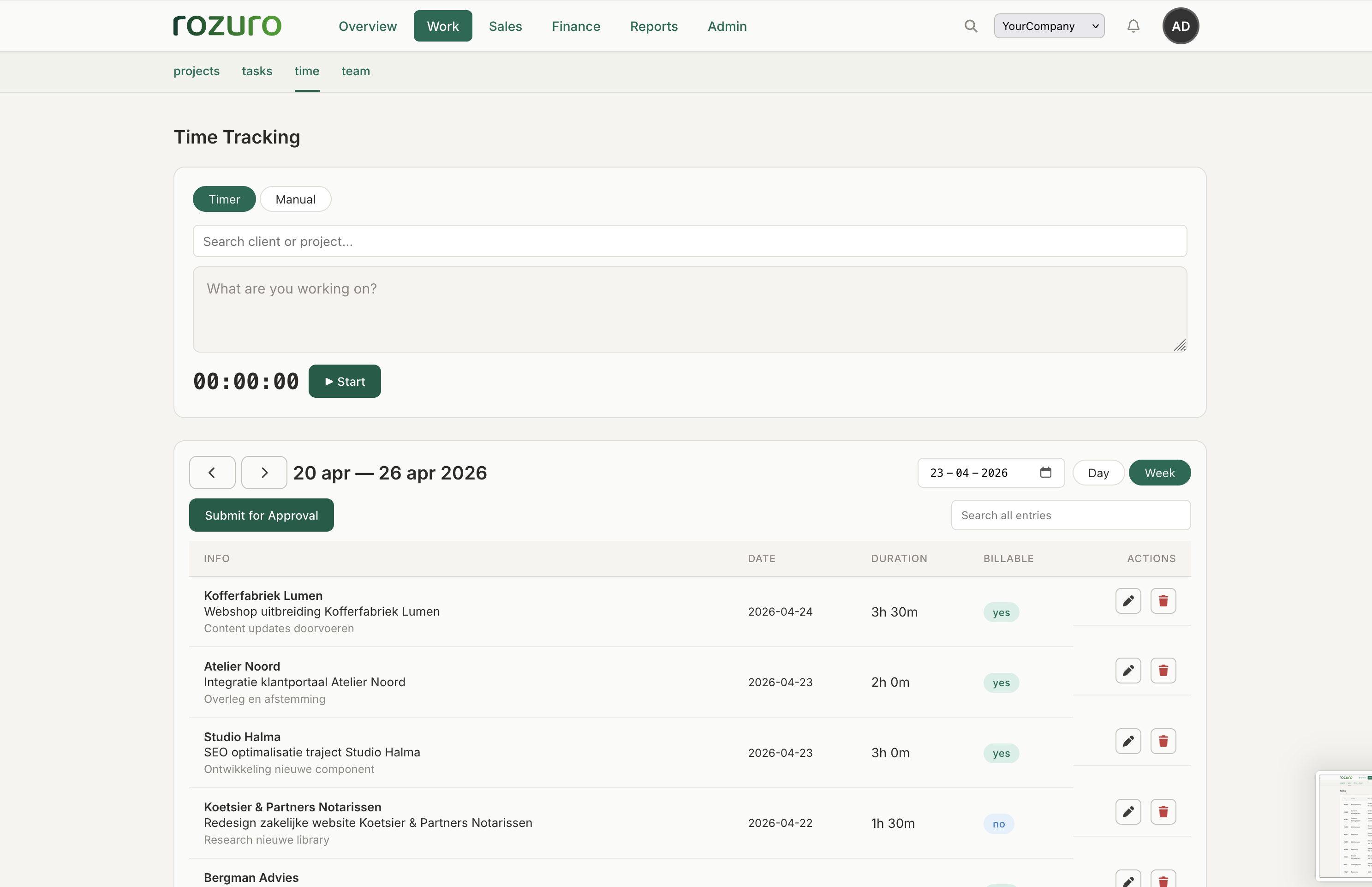The width and height of the screenshot is (1372, 887).
Task: Go to next week arrow
Action: click(264, 472)
